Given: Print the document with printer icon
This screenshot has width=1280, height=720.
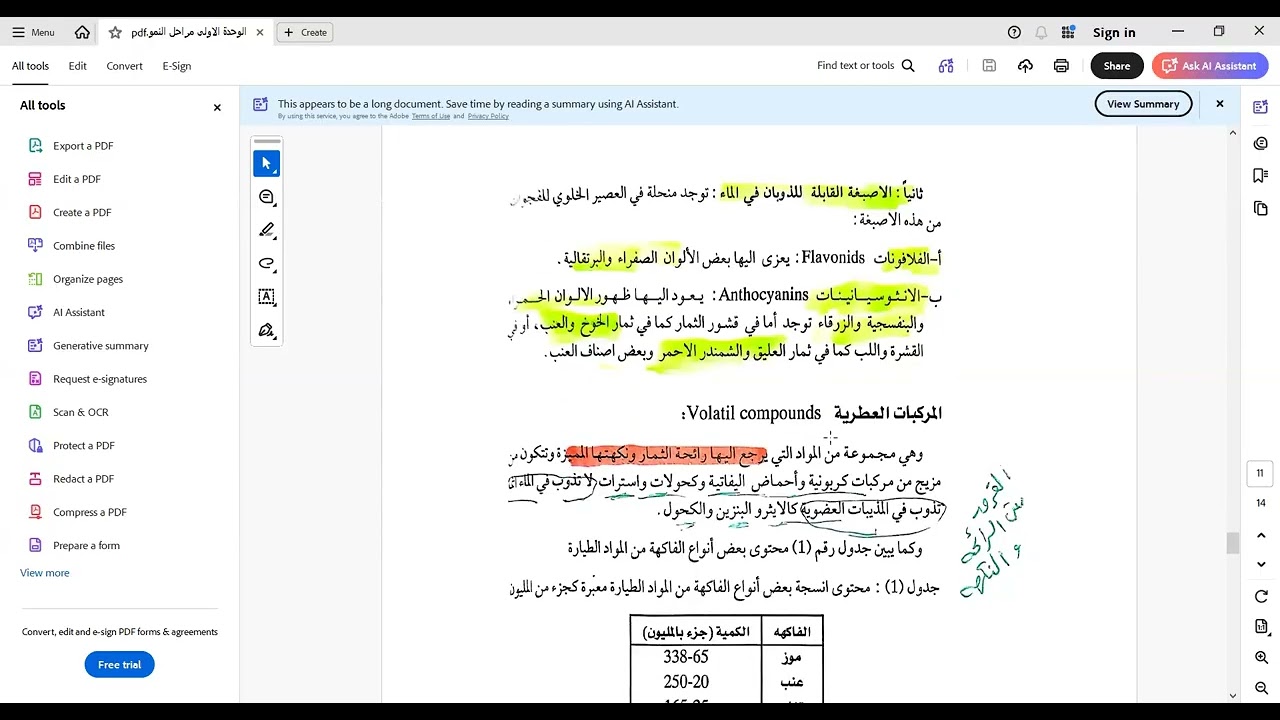Looking at the screenshot, I should click(1061, 66).
